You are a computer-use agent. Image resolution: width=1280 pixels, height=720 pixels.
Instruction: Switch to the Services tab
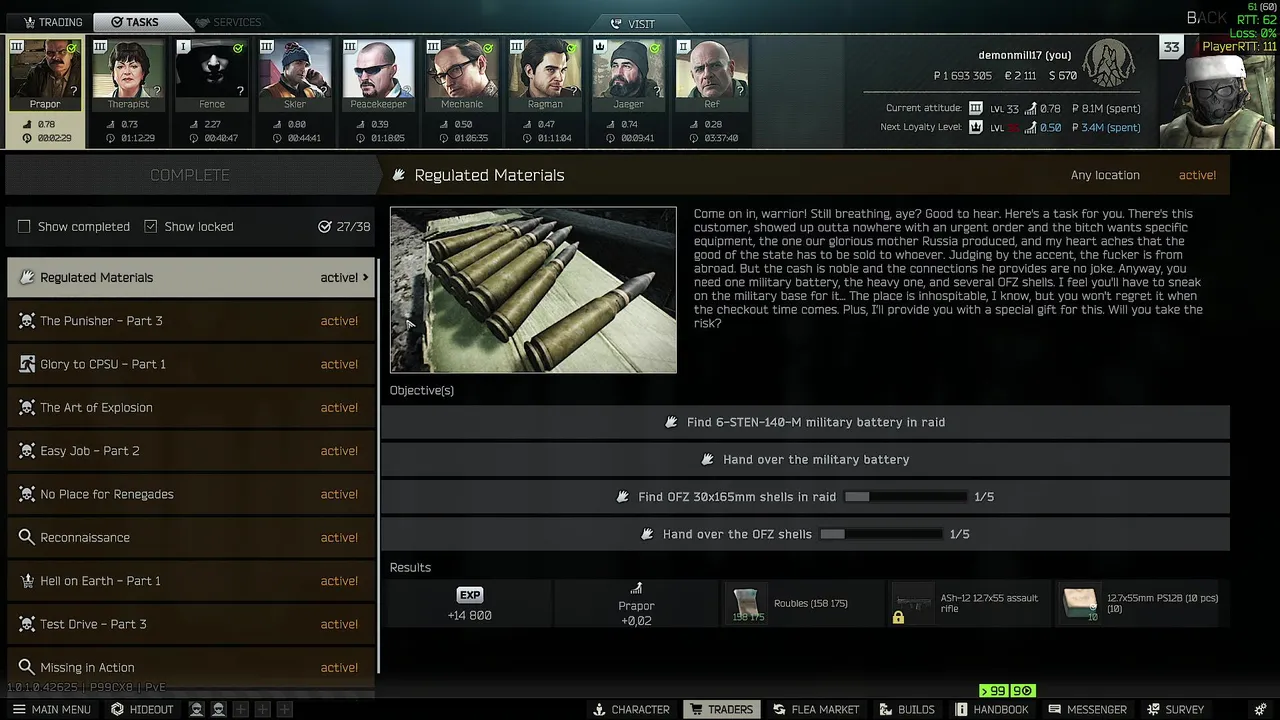coord(228,22)
